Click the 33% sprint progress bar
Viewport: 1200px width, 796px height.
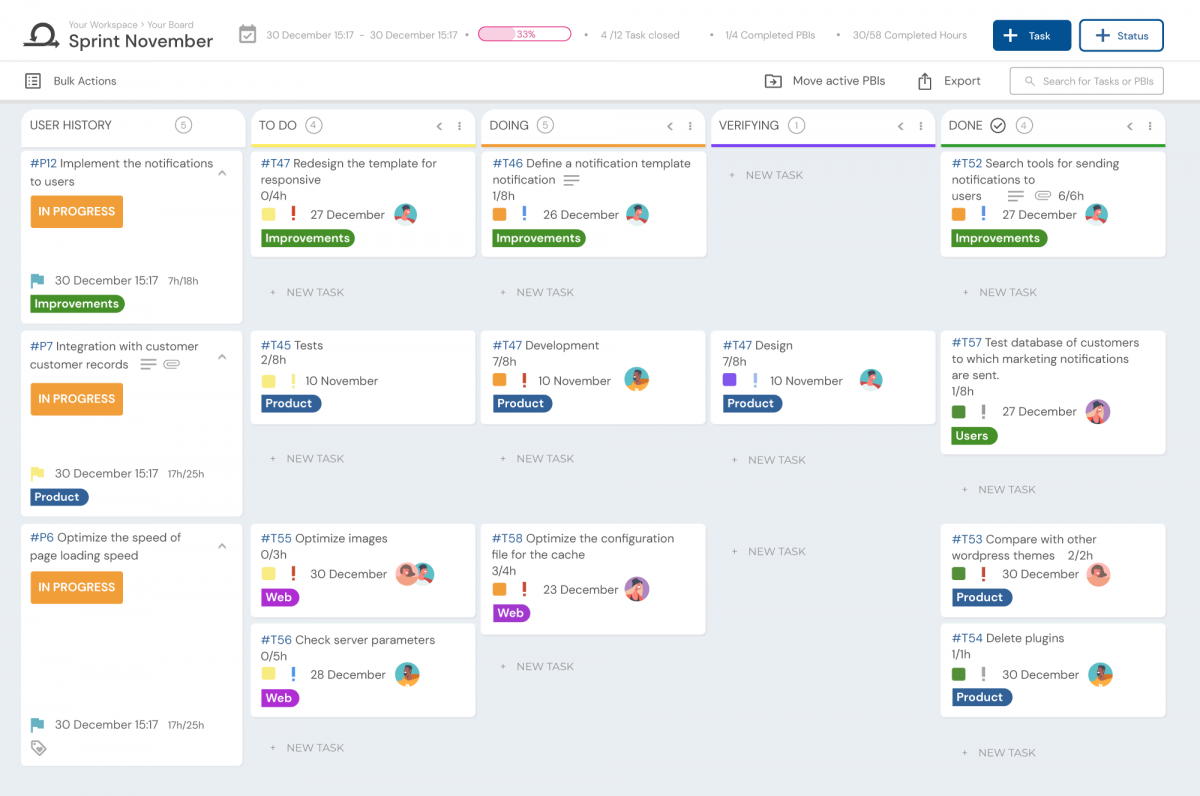[524, 33]
